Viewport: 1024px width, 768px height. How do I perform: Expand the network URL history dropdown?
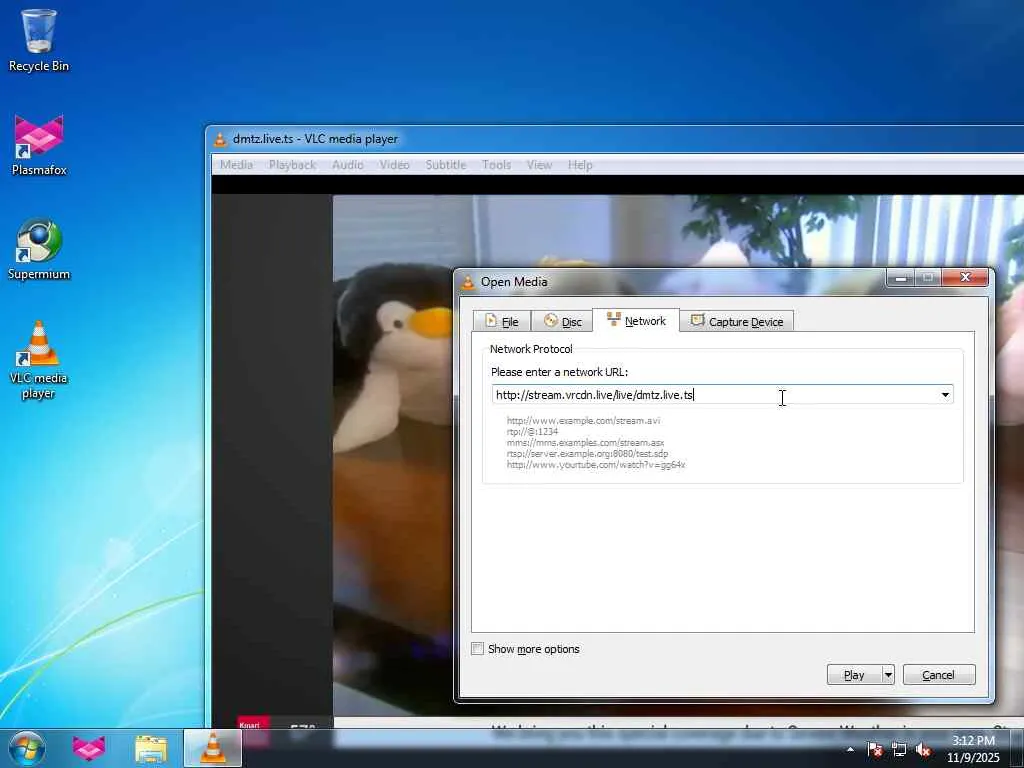(945, 394)
